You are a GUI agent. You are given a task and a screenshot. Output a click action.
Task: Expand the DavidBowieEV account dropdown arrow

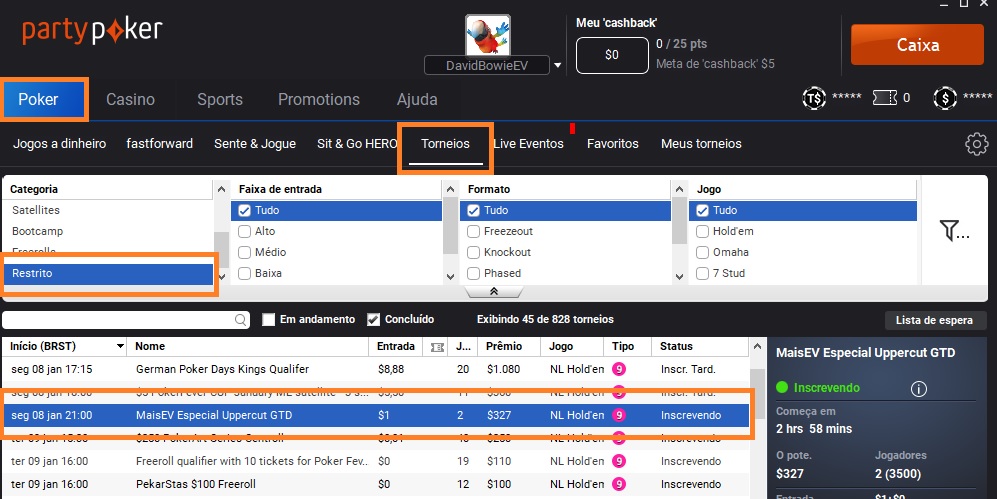pyautogui.click(x=558, y=65)
